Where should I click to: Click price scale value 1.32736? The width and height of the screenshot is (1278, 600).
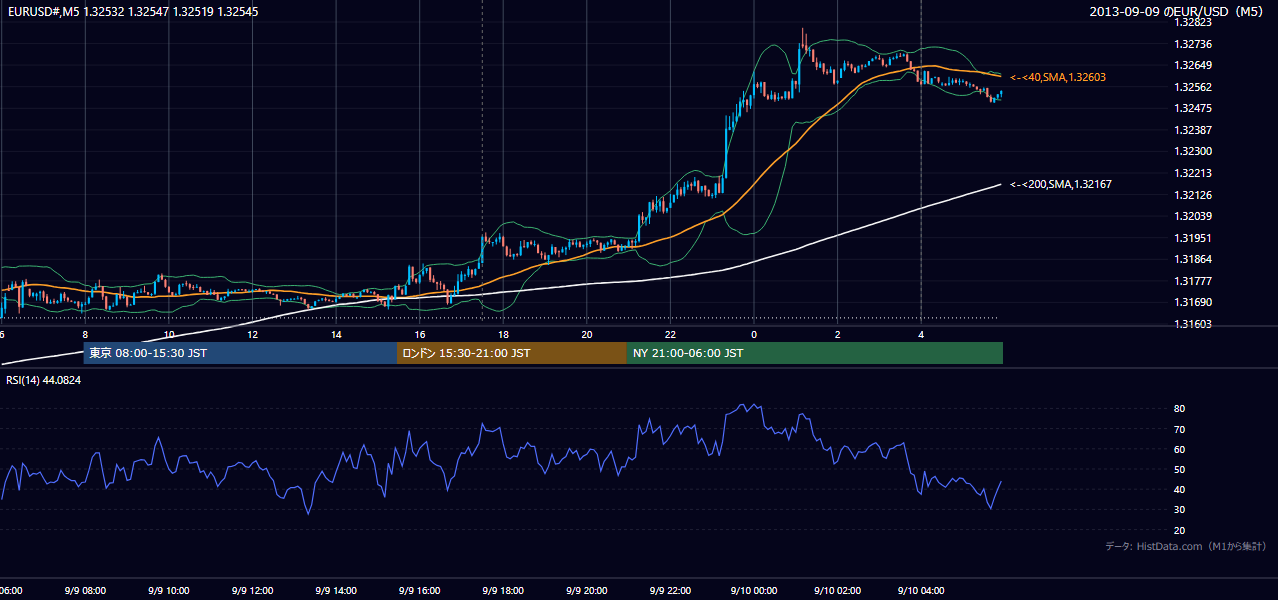[1192, 44]
